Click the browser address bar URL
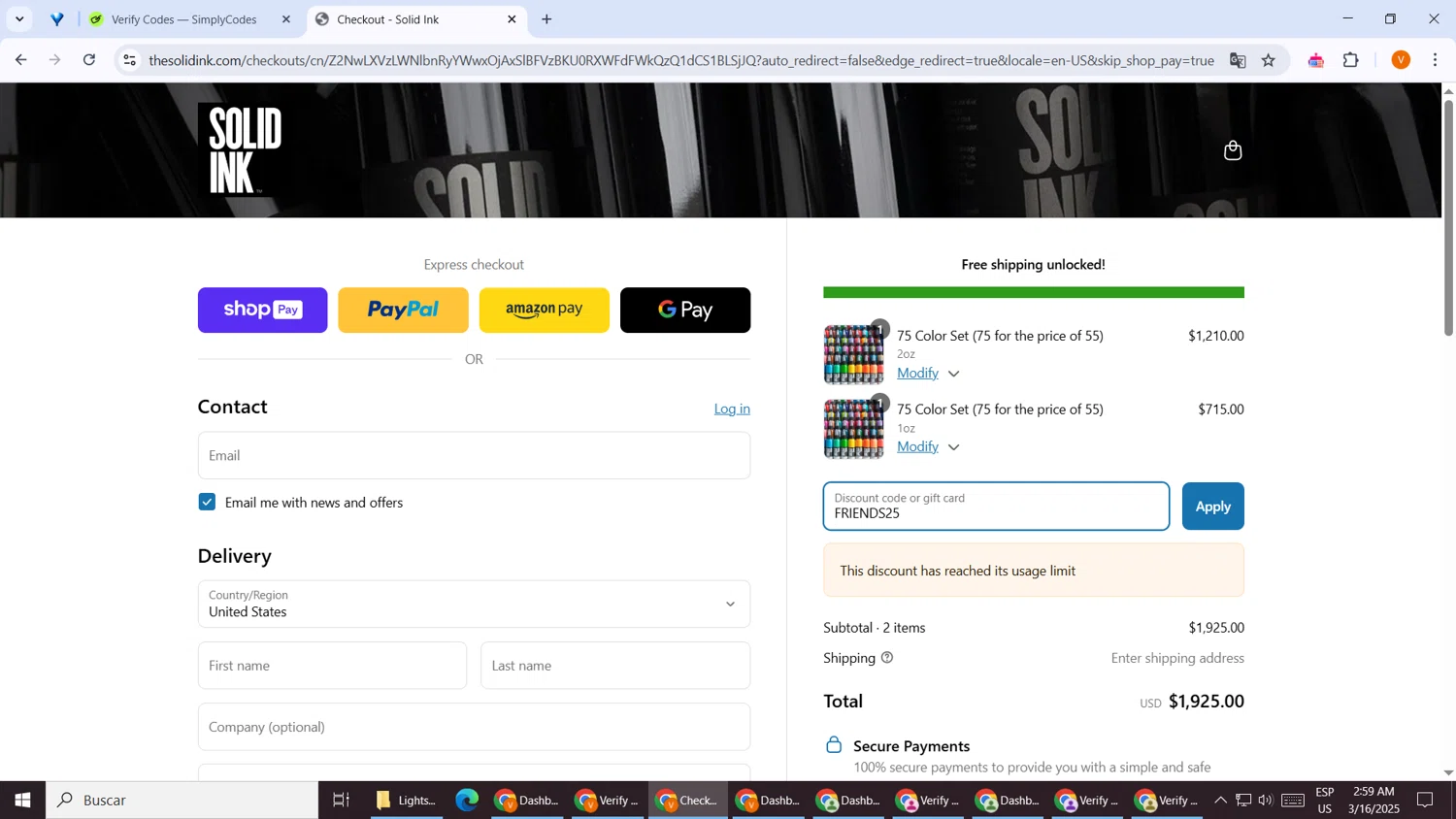The height and width of the screenshot is (819, 1456). (x=681, y=60)
